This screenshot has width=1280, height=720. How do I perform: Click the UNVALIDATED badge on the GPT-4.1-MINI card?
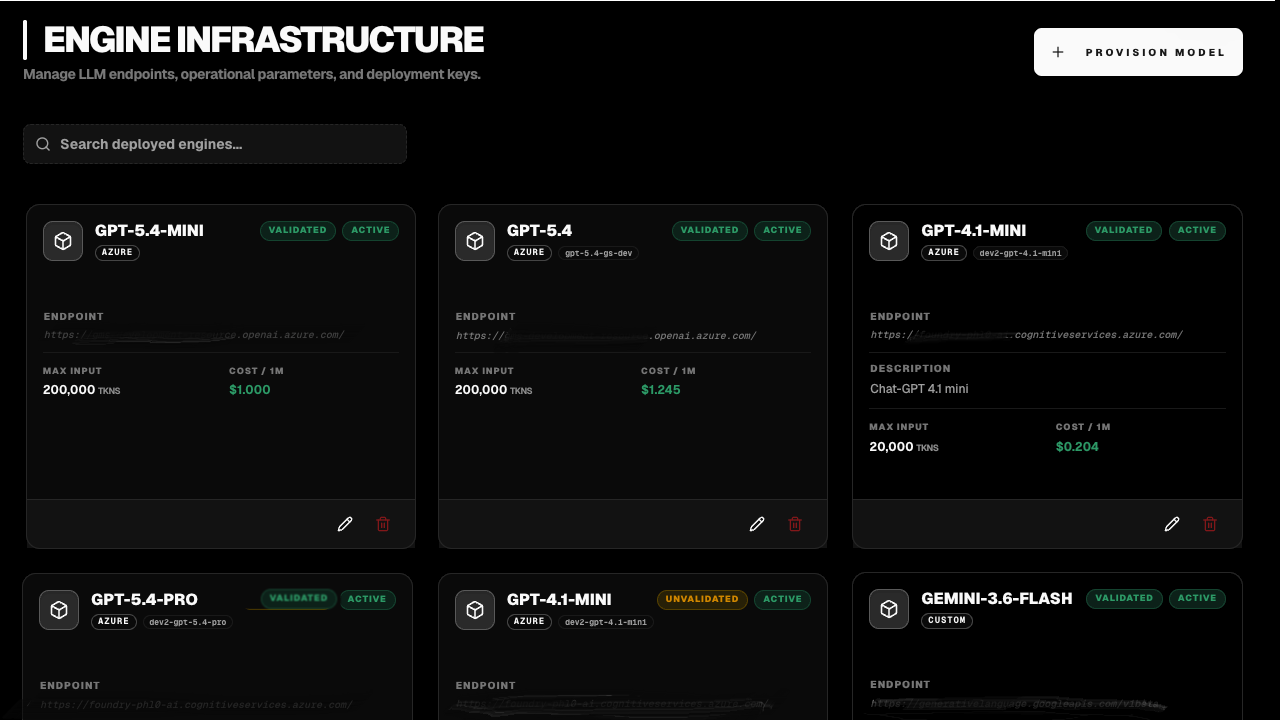[x=702, y=599]
